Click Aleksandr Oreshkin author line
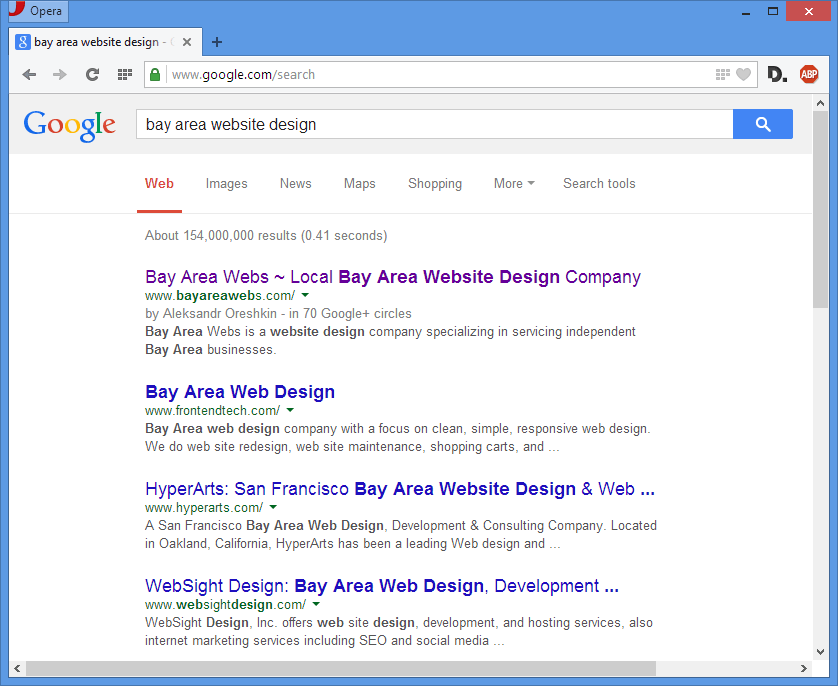Screen dimensions: 838x686 (x=278, y=313)
